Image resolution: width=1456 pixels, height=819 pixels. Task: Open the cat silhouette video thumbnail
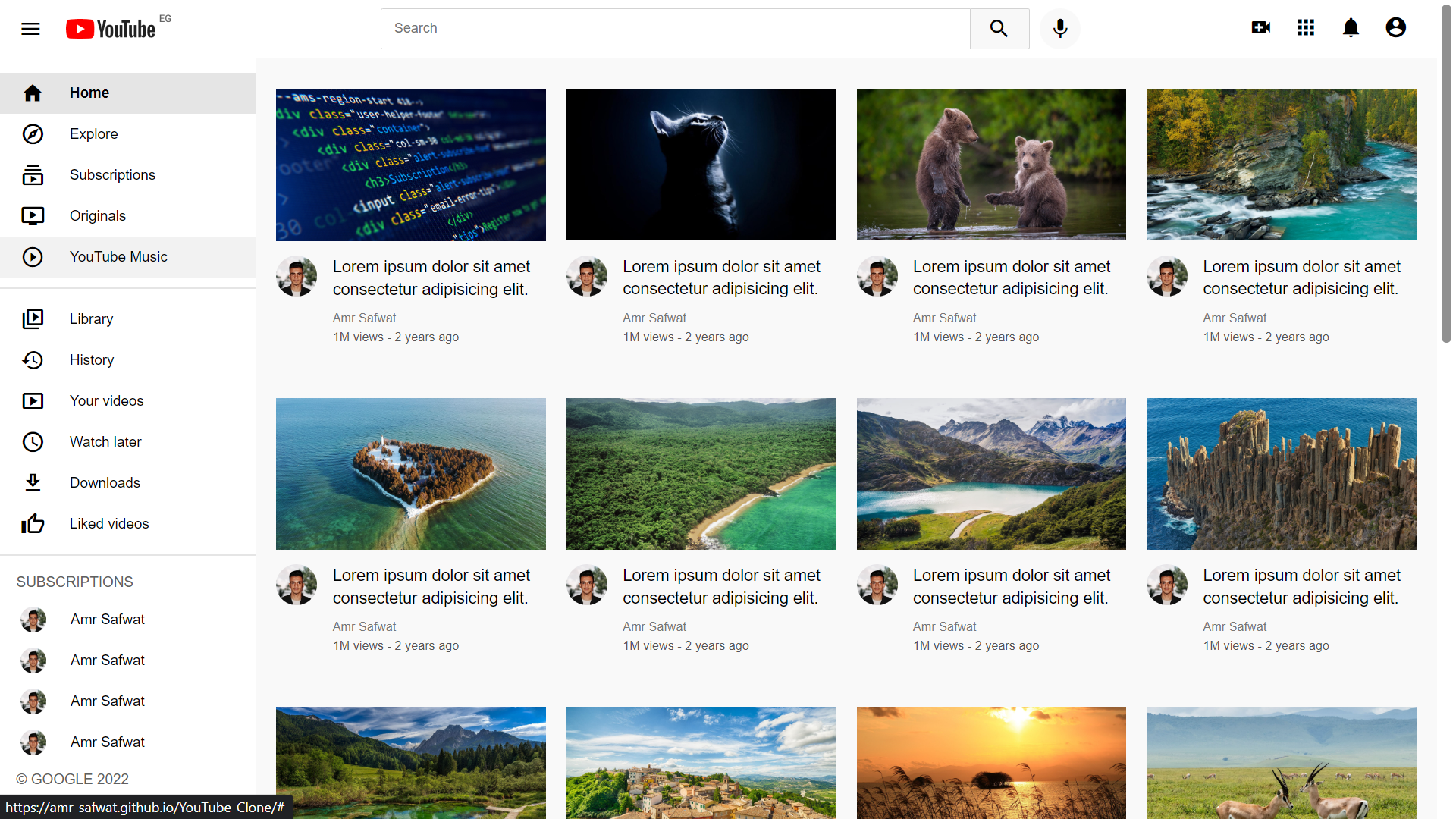[x=701, y=165]
